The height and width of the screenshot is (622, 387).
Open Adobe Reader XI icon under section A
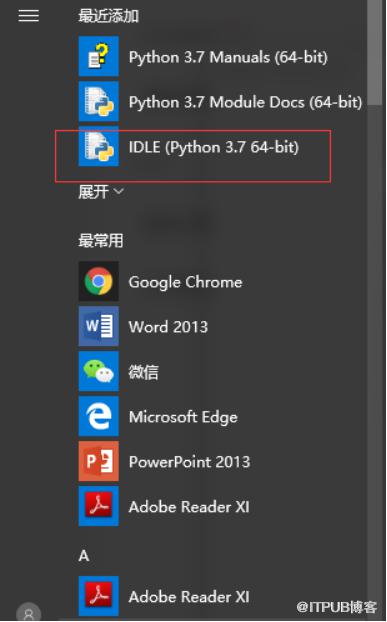point(98,596)
